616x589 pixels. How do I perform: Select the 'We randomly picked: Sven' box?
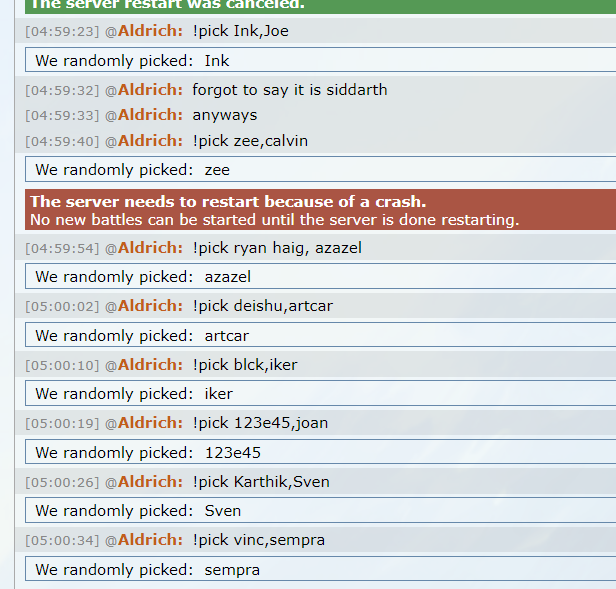(320, 510)
